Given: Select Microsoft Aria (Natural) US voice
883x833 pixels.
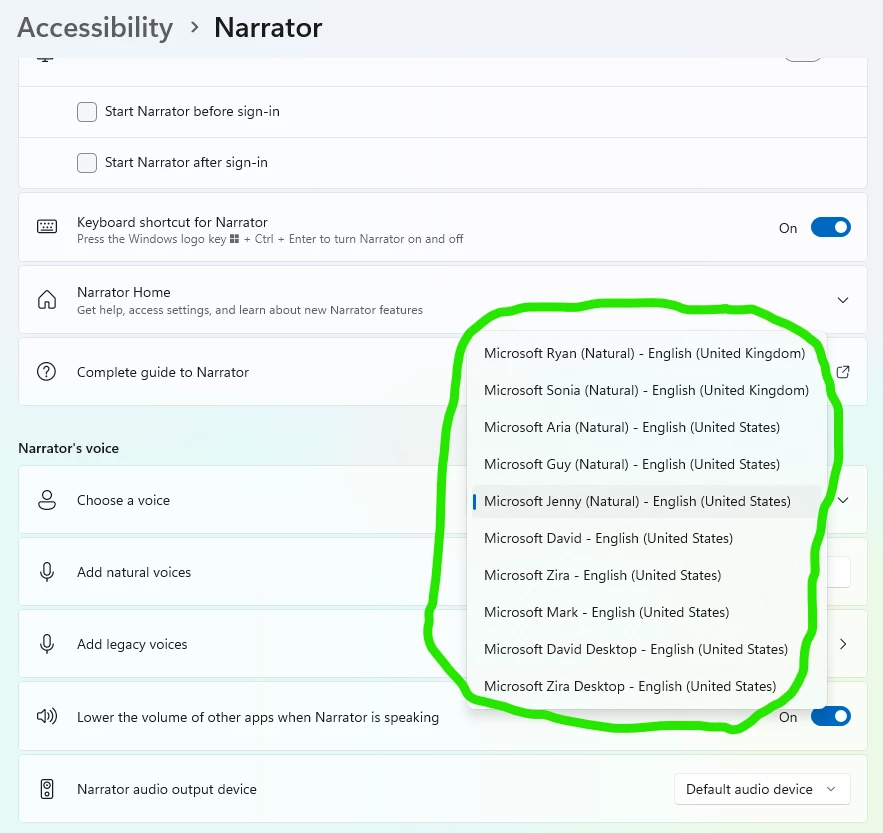Looking at the screenshot, I should point(646,427).
